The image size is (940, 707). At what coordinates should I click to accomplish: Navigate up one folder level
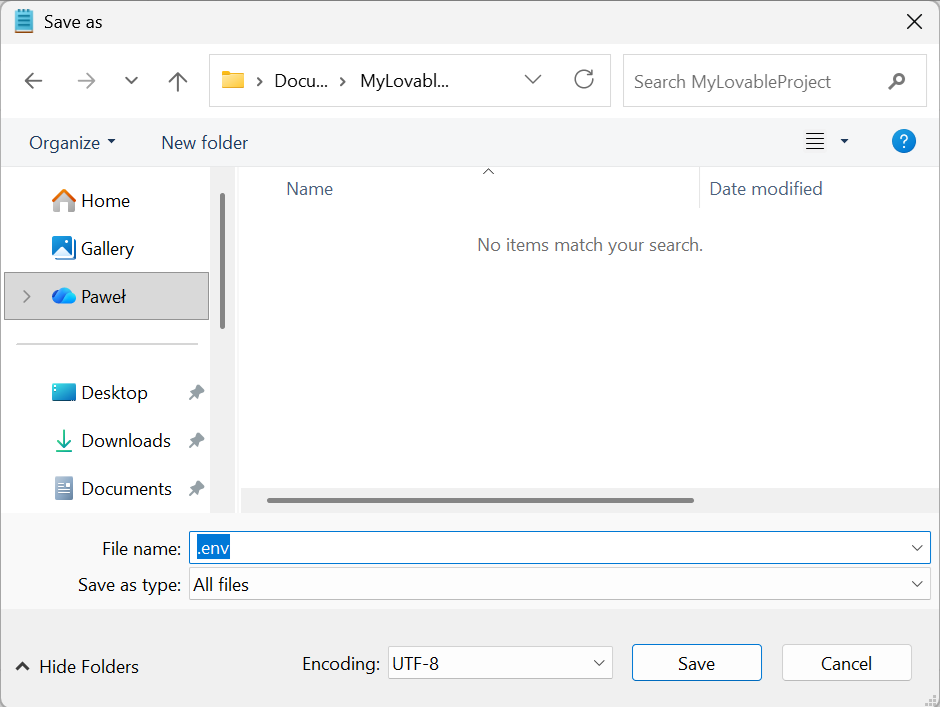click(x=177, y=81)
